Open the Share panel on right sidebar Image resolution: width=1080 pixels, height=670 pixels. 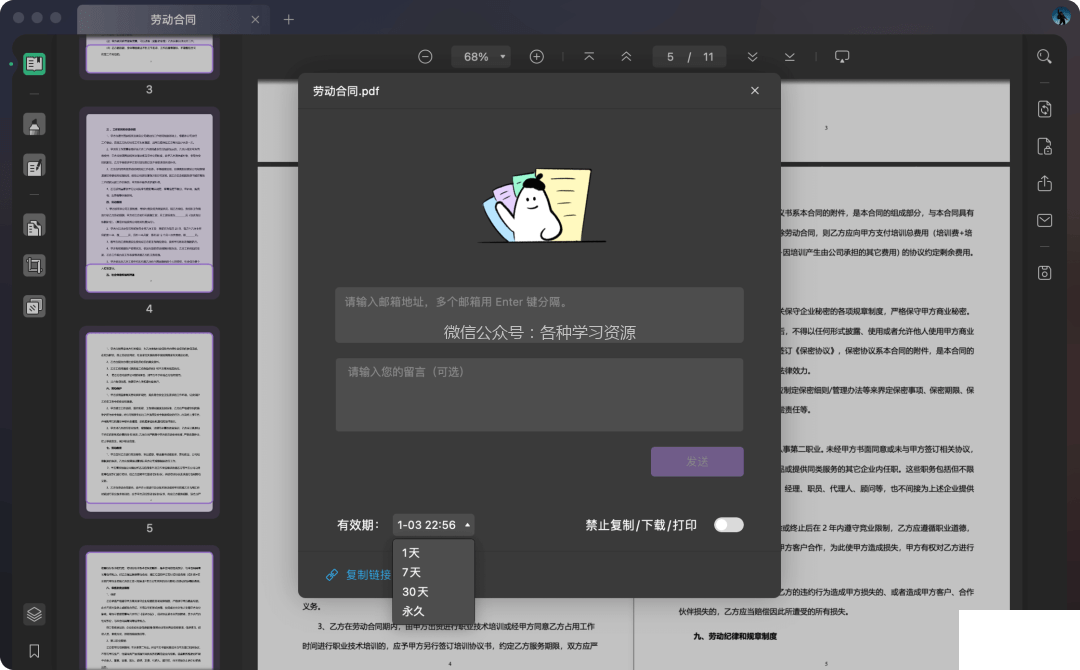coord(1044,184)
